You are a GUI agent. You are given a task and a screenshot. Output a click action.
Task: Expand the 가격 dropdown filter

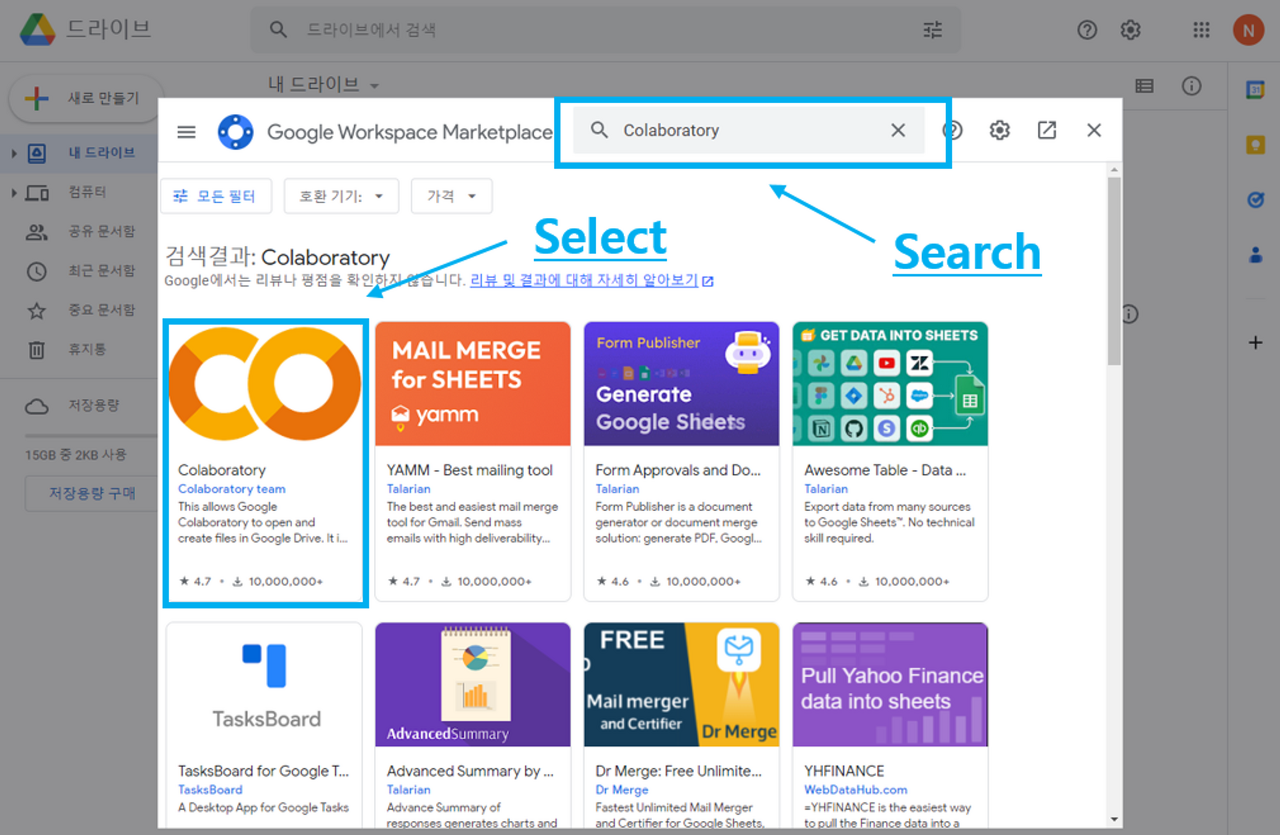tap(451, 196)
